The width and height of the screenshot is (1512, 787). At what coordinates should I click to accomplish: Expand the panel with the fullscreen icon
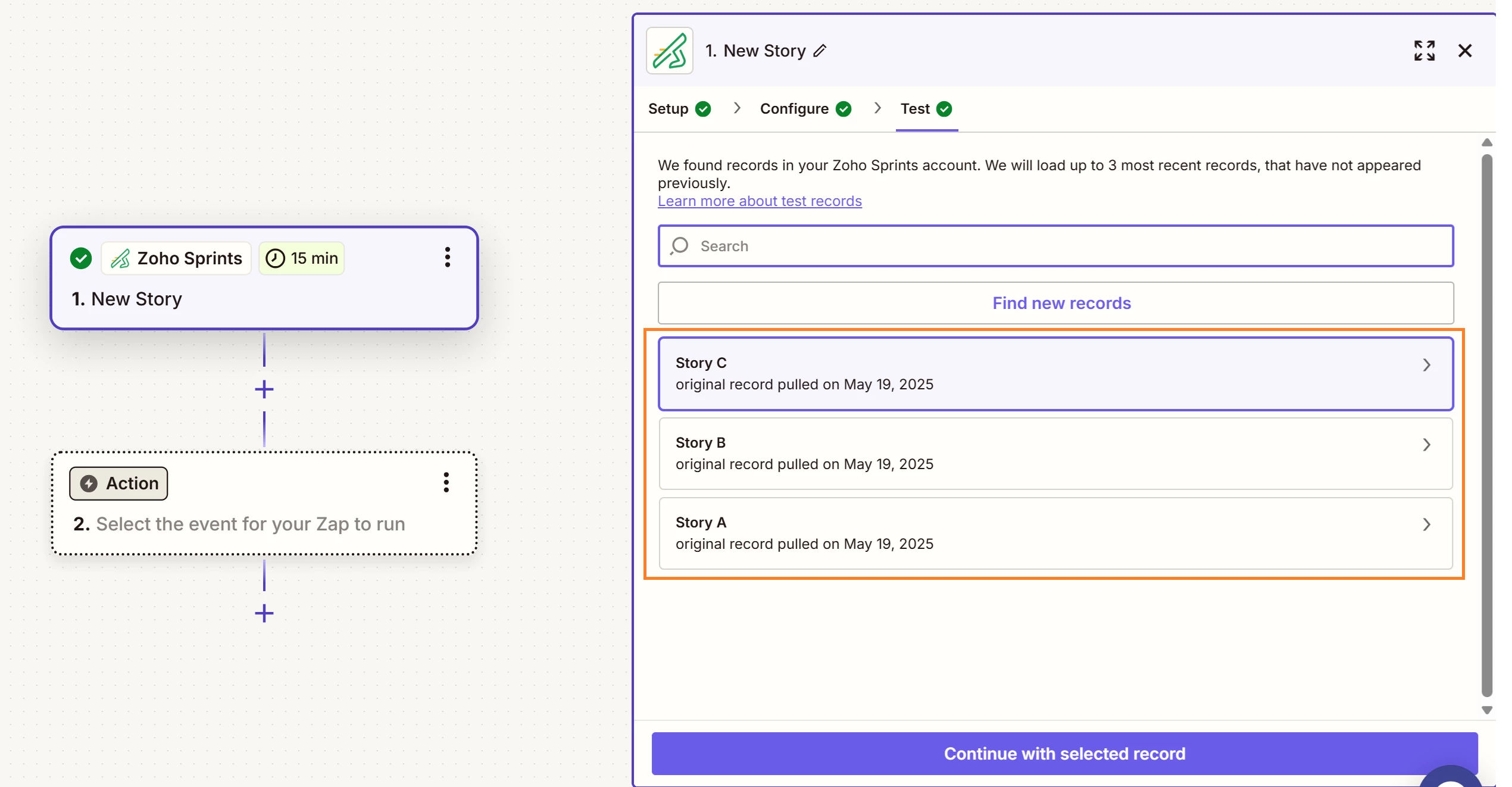tap(1424, 51)
